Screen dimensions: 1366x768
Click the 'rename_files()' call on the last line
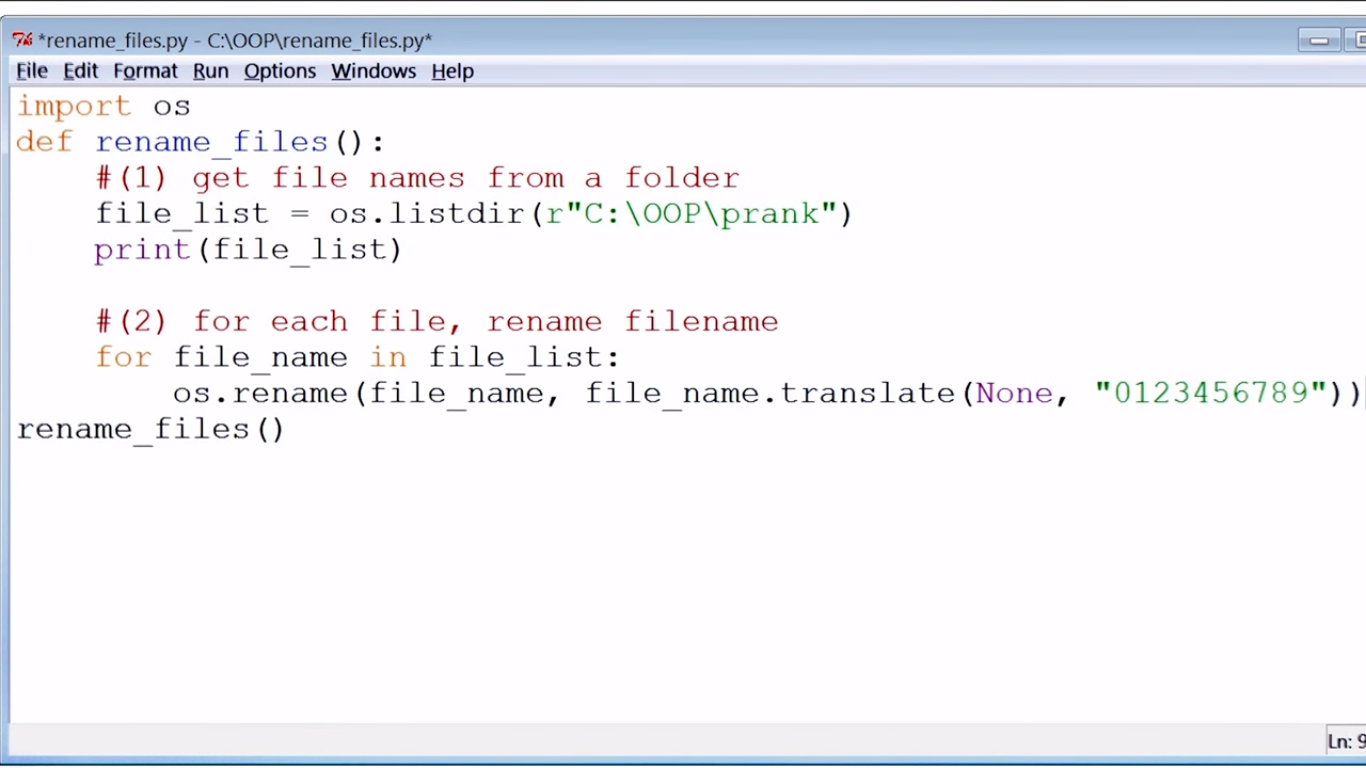[151, 429]
